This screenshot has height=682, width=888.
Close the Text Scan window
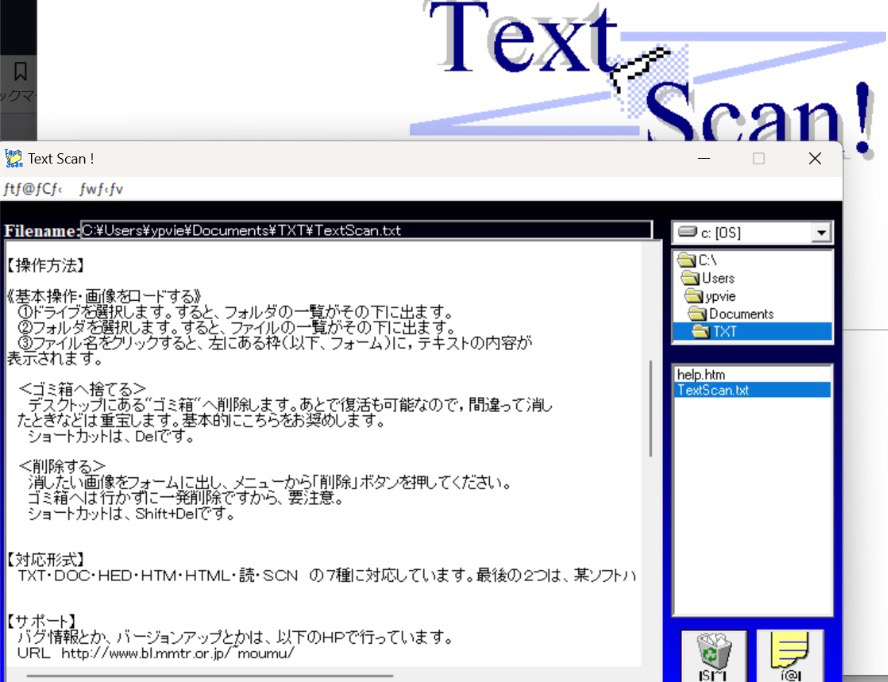click(814, 159)
